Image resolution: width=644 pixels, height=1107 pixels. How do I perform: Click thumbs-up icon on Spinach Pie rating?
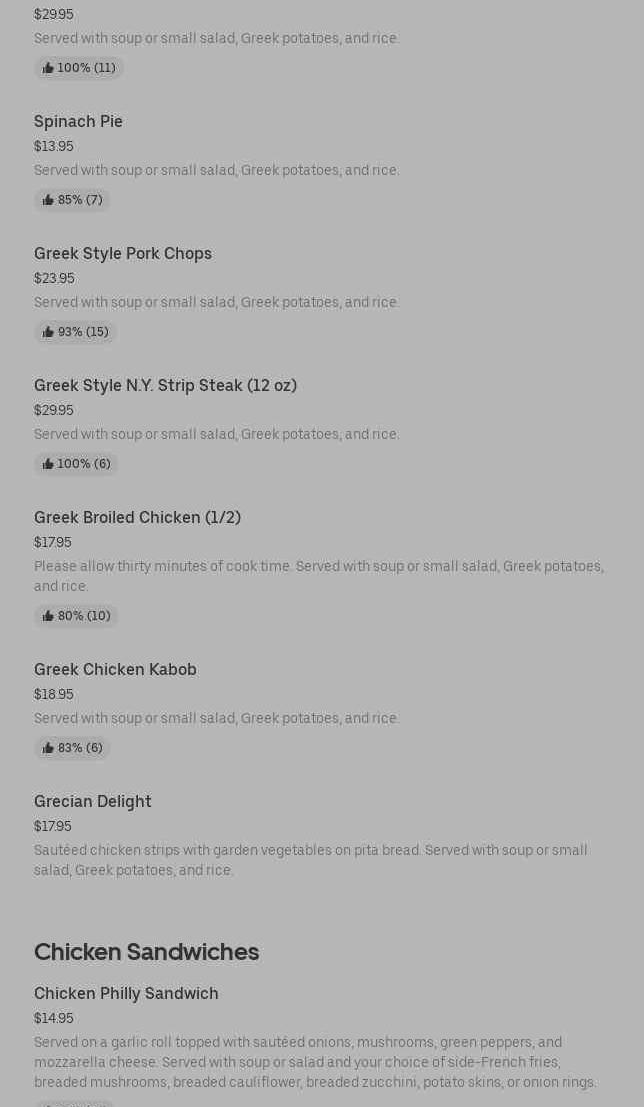pyautogui.click(x=48, y=200)
